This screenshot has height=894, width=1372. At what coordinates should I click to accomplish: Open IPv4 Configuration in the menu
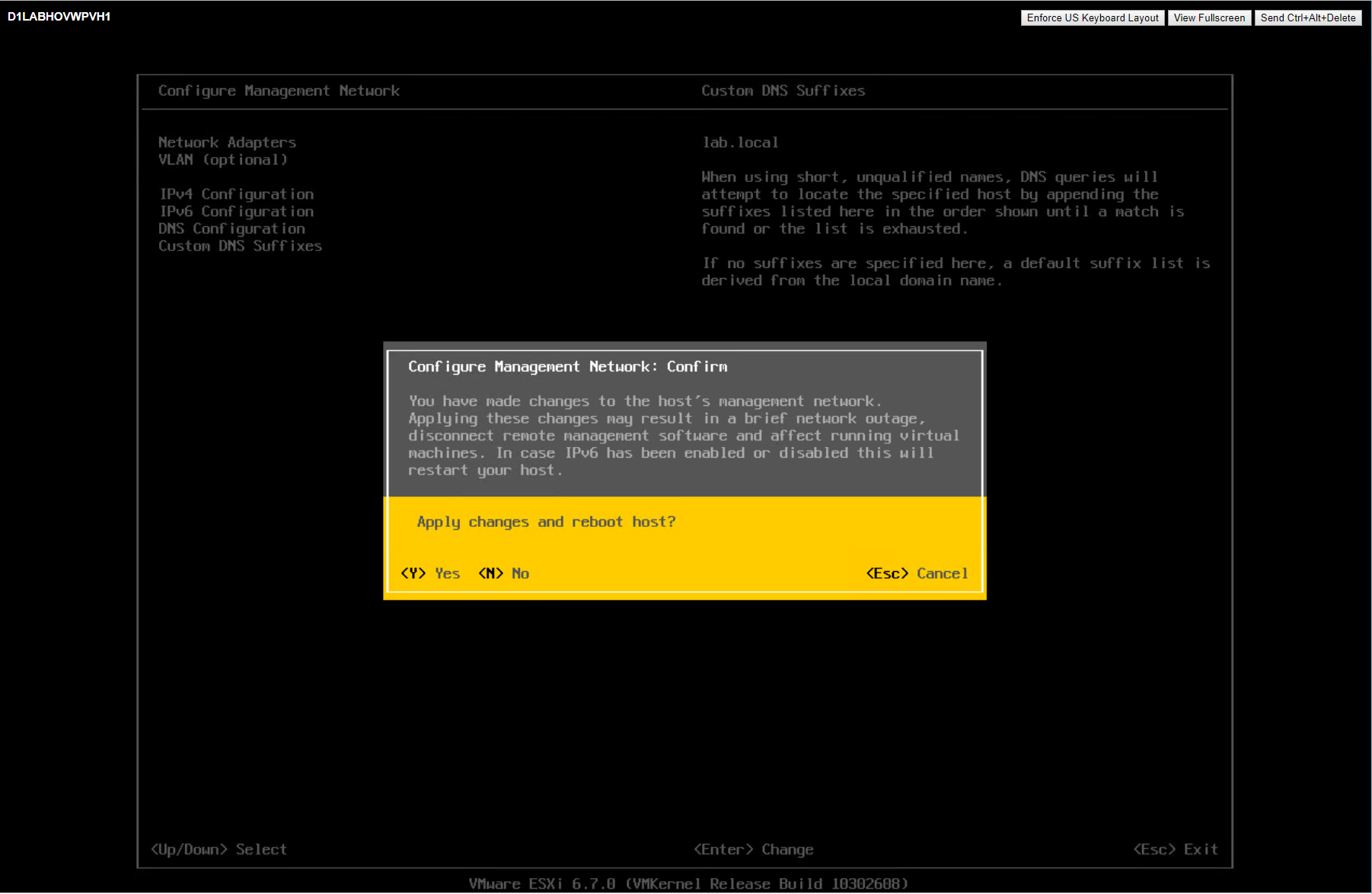(236, 194)
